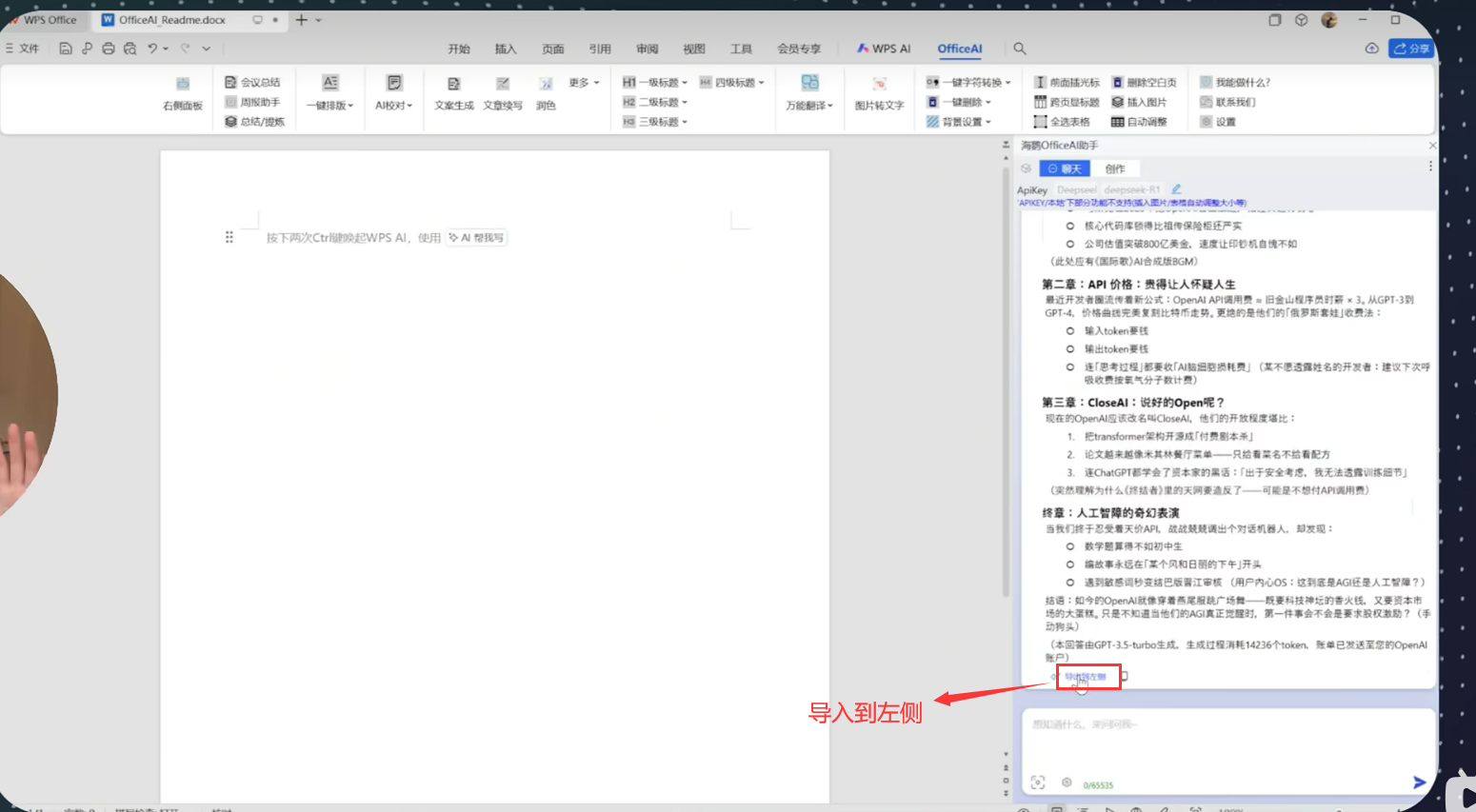Click the document vertical scrollbar
The image size is (1476, 812).
point(1006,381)
